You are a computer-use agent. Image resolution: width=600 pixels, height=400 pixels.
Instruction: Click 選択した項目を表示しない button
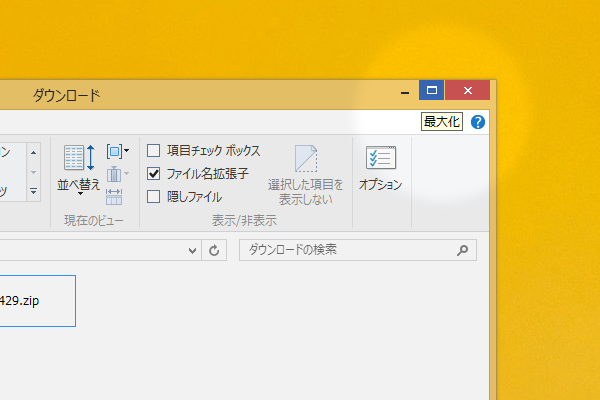tap(305, 175)
